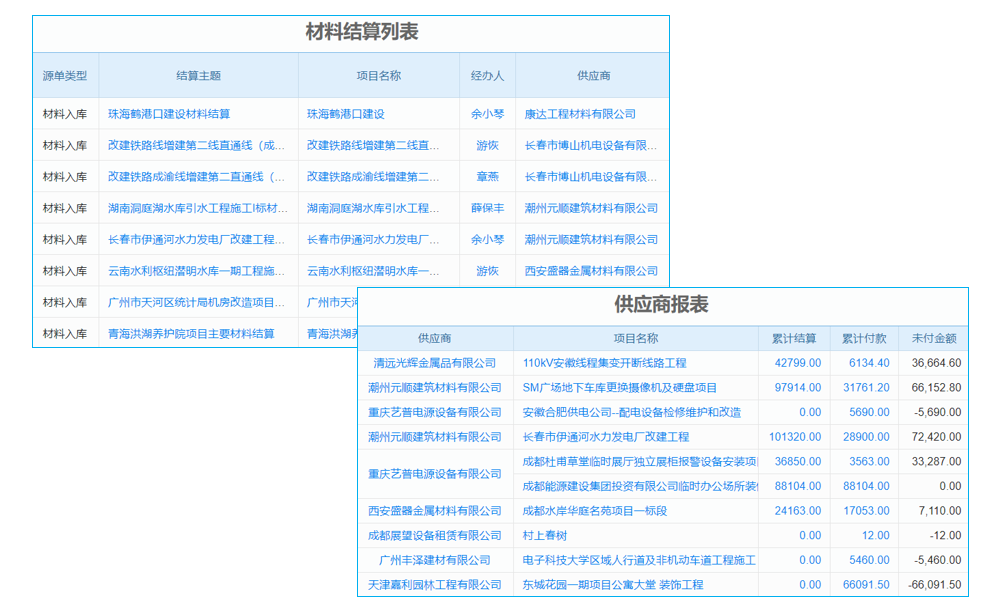Click the 材料结算列表 table title
The width and height of the screenshot is (1000, 600).
362,30
